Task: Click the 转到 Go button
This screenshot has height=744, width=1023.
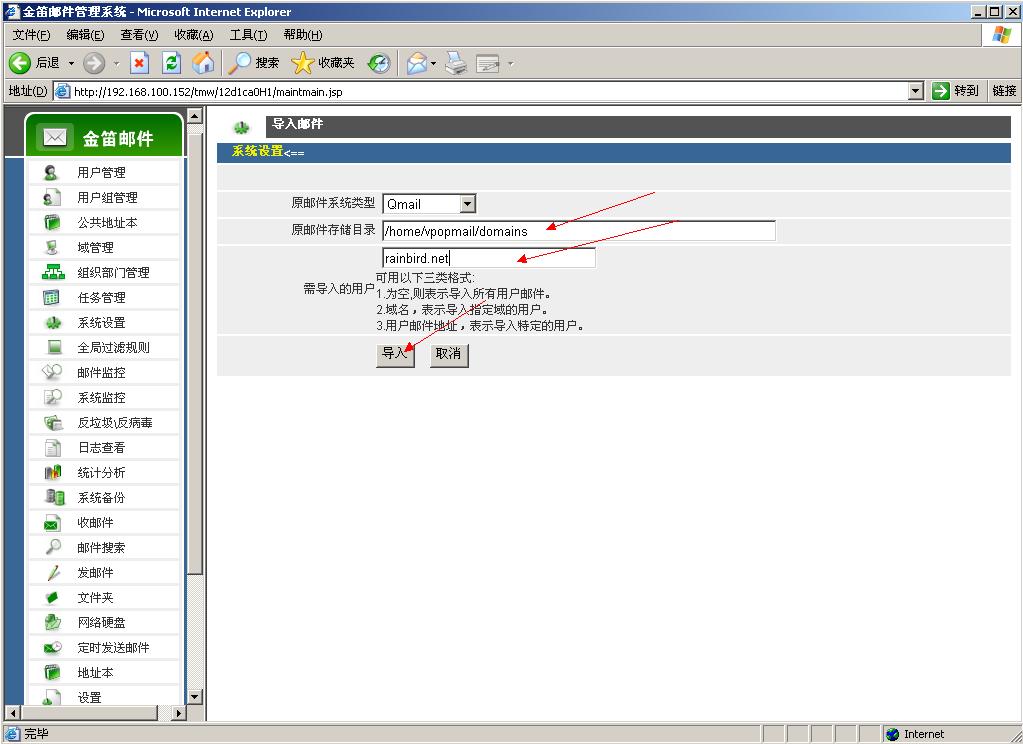Action: point(956,91)
